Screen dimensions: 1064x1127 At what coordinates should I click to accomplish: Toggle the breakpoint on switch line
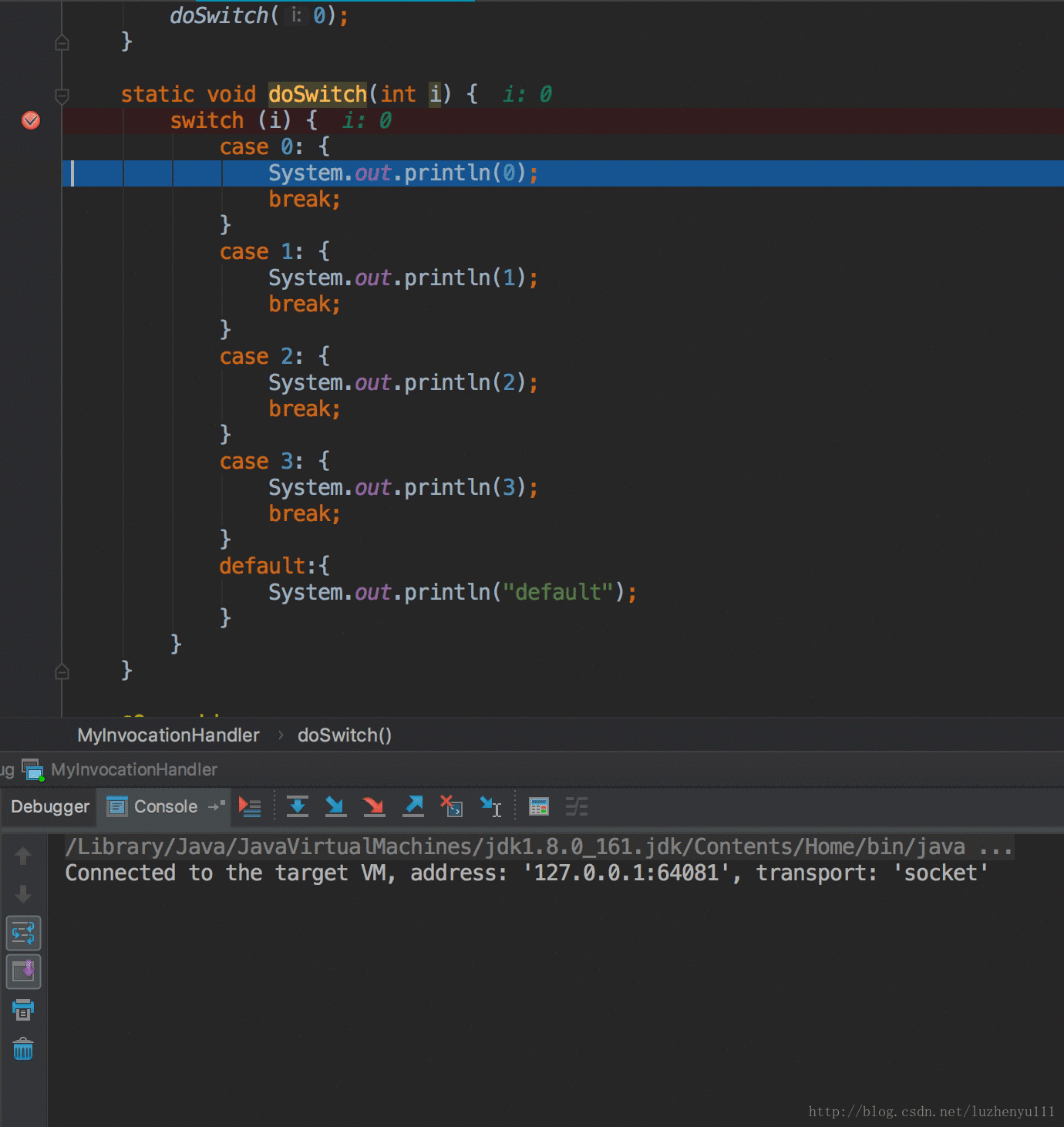click(31, 120)
